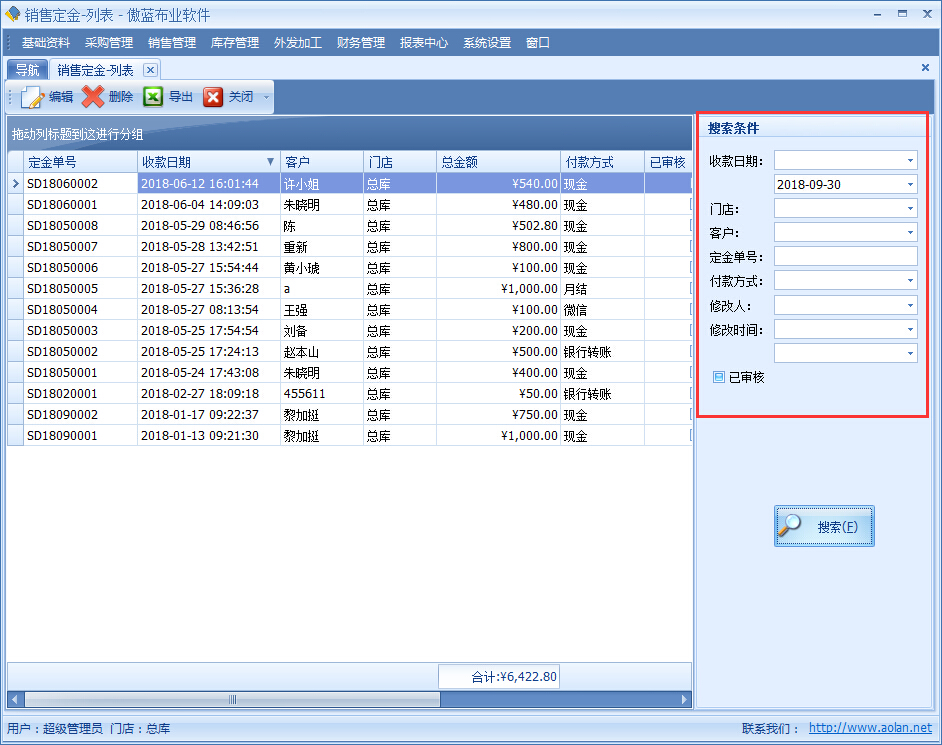Image resolution: width=942 pixels, height=745 pixels.
Task: Click the magnifier icon on the 搜索 button
Action: 790,525
